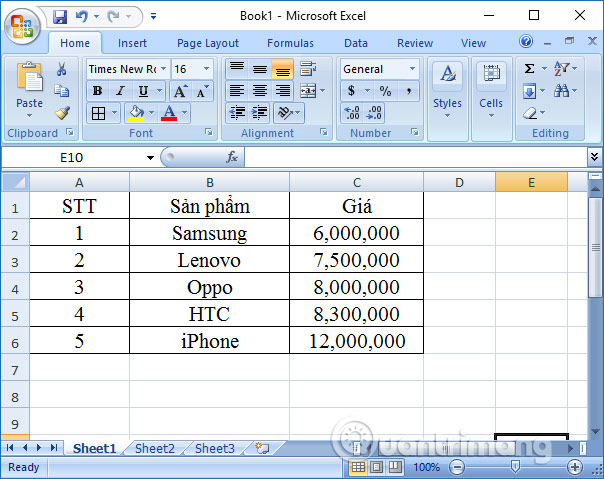
Task: Expand the Cells menu
Action: (491, 115)
